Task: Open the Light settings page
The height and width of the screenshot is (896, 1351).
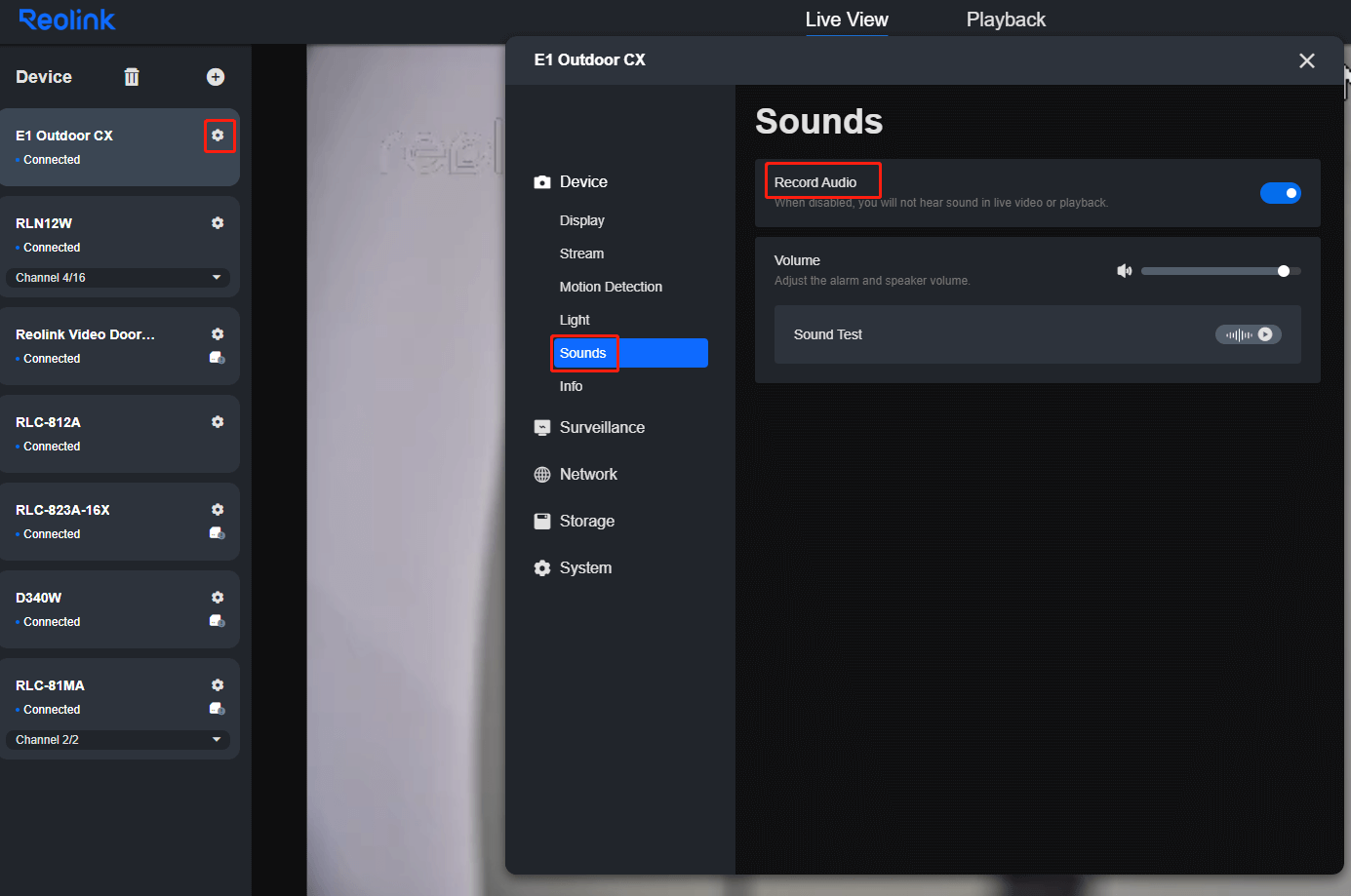Action: coord(575,320)
